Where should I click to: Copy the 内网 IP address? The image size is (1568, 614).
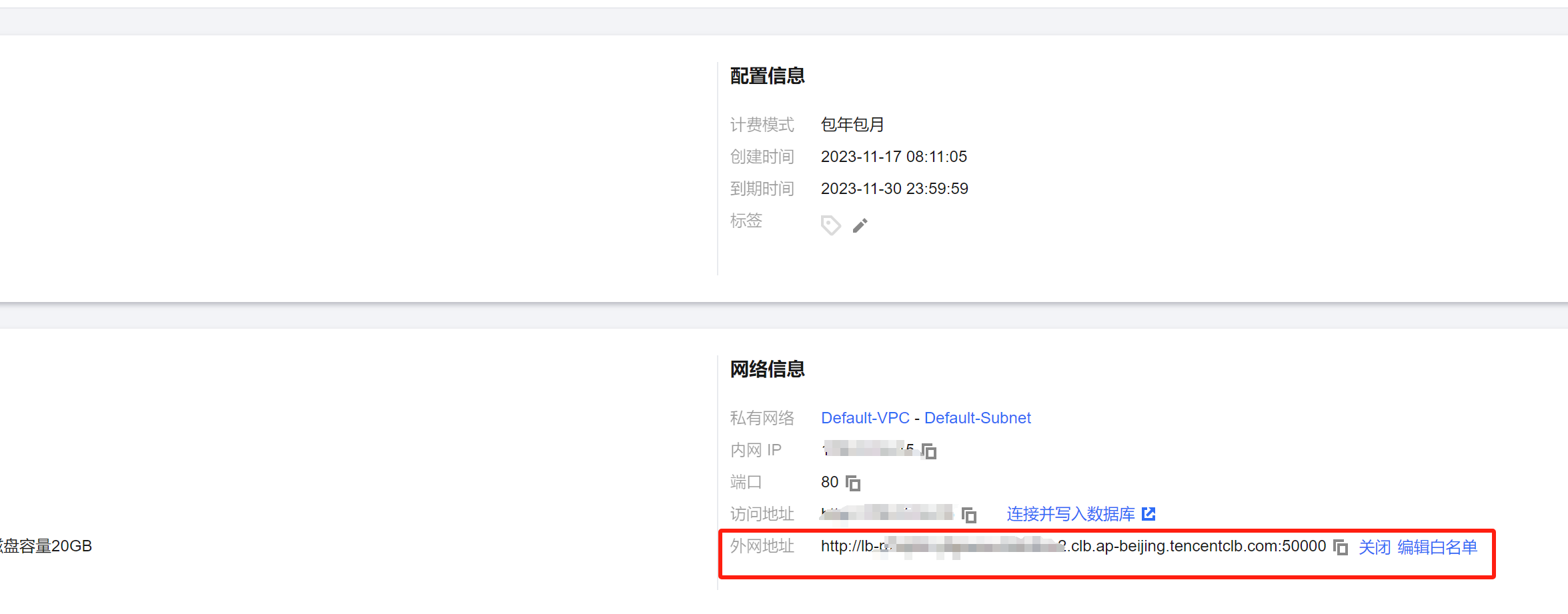click(x=929, y=451)
